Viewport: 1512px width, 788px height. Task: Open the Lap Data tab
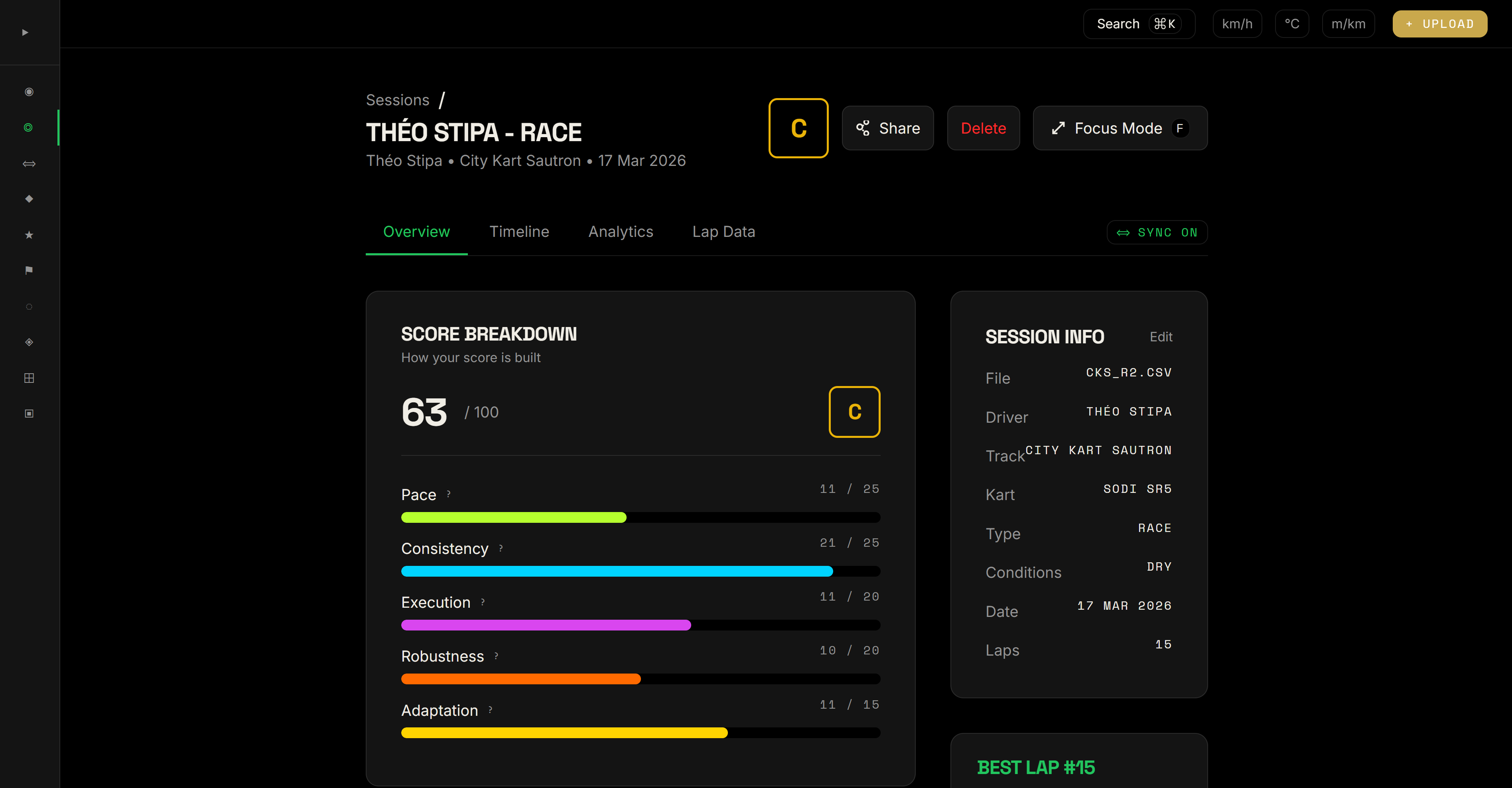[723, 232]
